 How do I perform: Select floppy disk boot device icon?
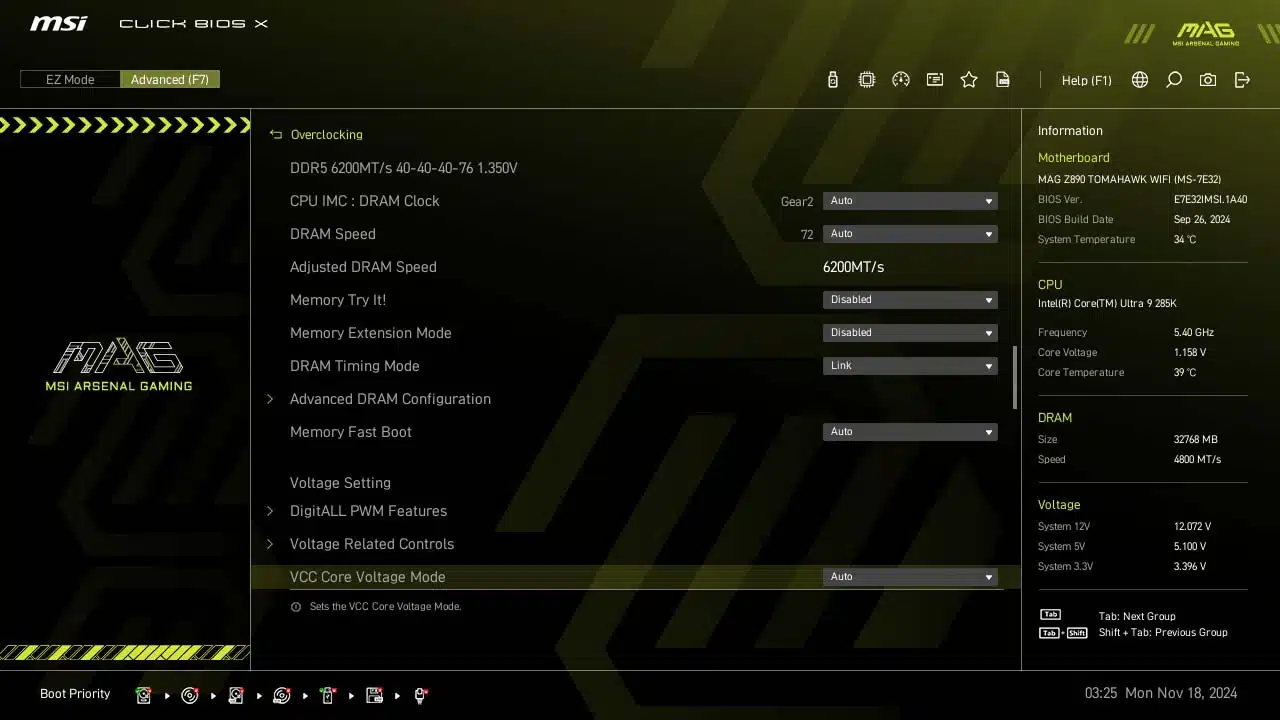click(x=375, y=695)
